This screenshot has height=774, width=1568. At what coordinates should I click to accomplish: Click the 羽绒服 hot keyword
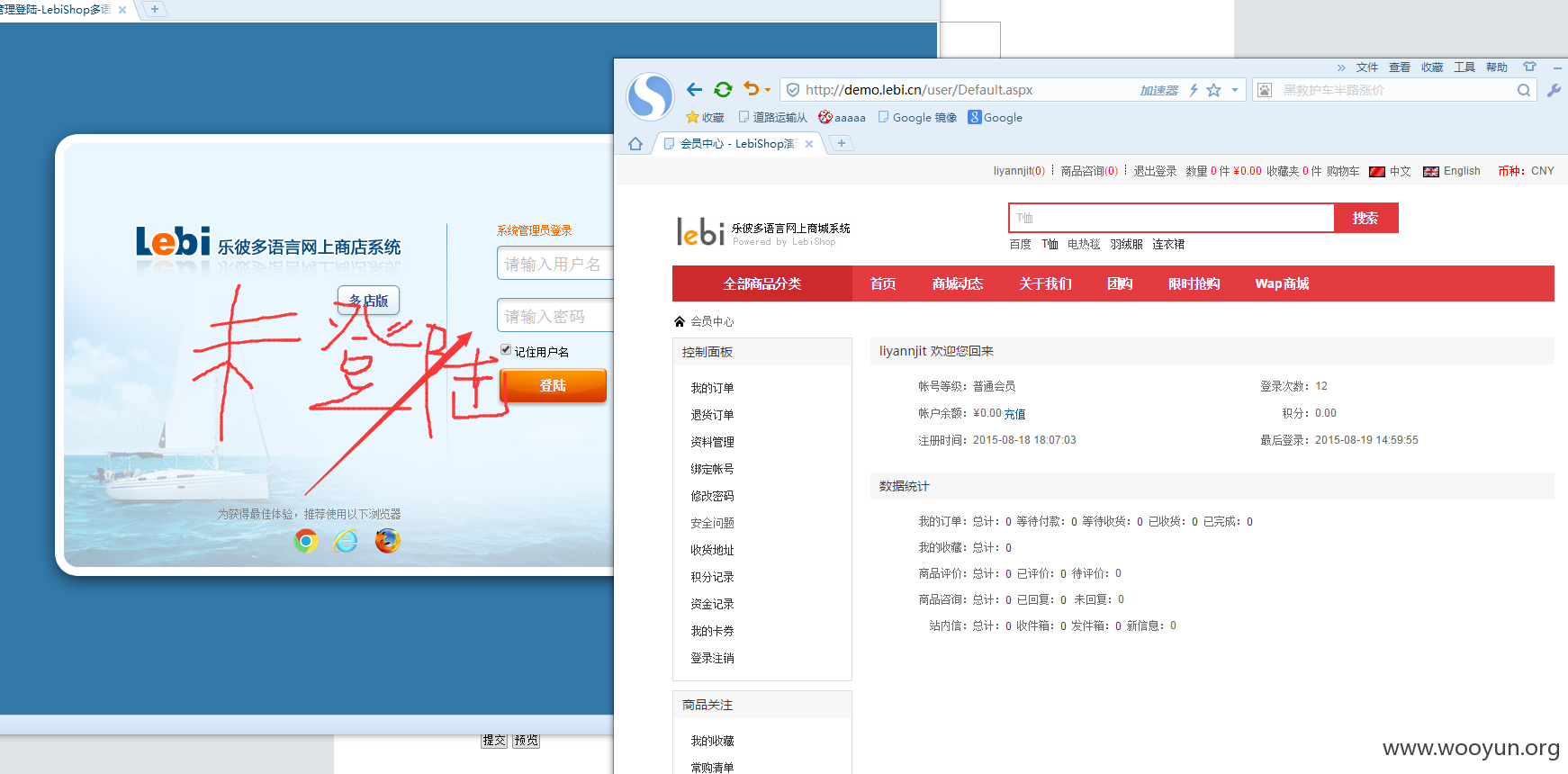[x=1126, y=244]
